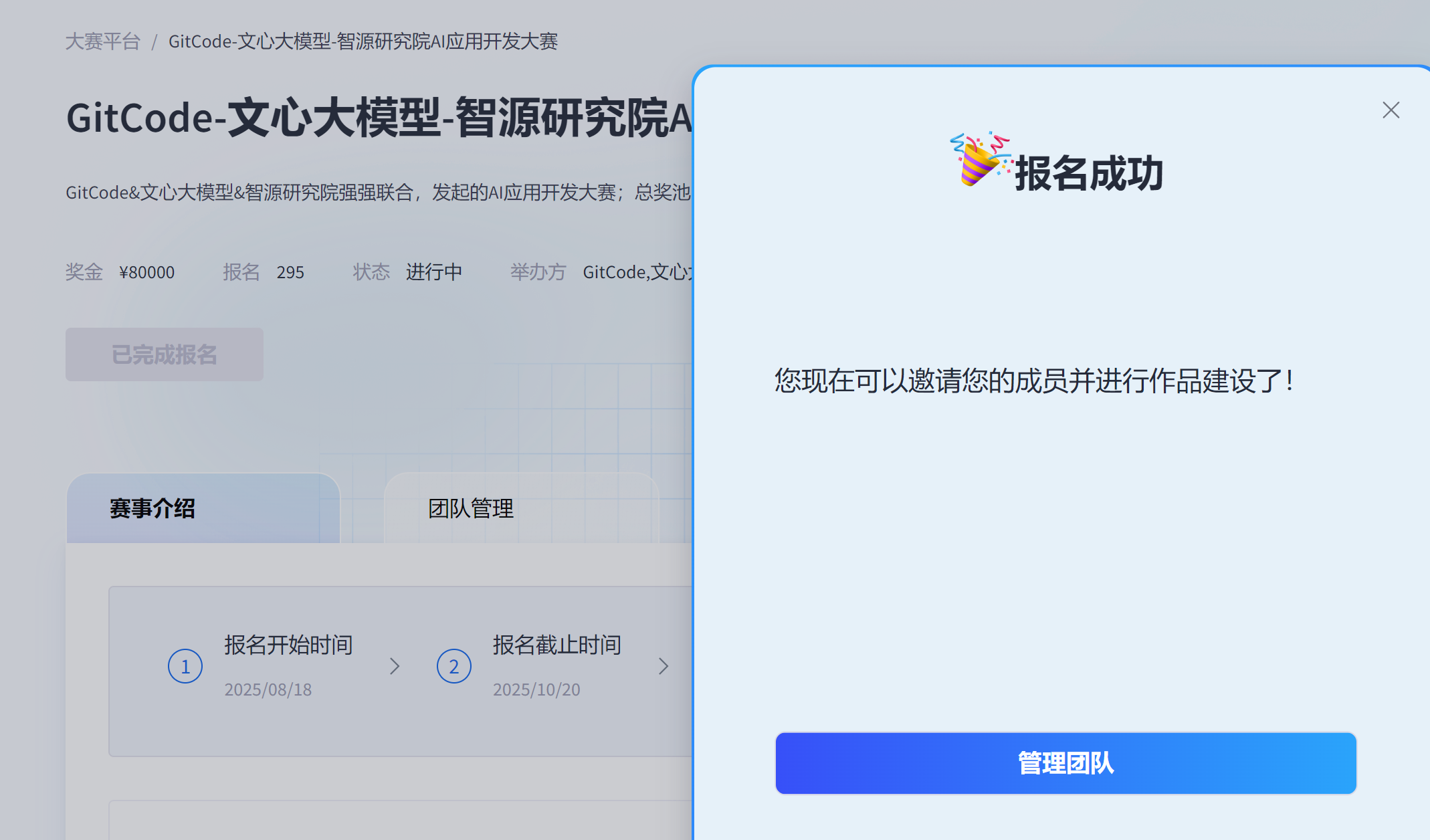
Task: Click the 进行中 status text
Action: tap(433, 272)
